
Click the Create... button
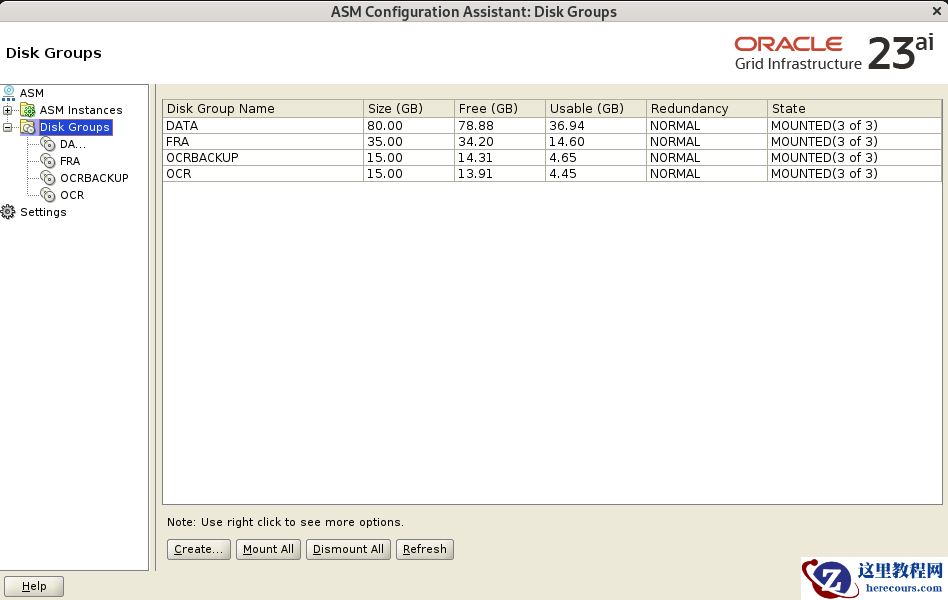click(198, 549)
